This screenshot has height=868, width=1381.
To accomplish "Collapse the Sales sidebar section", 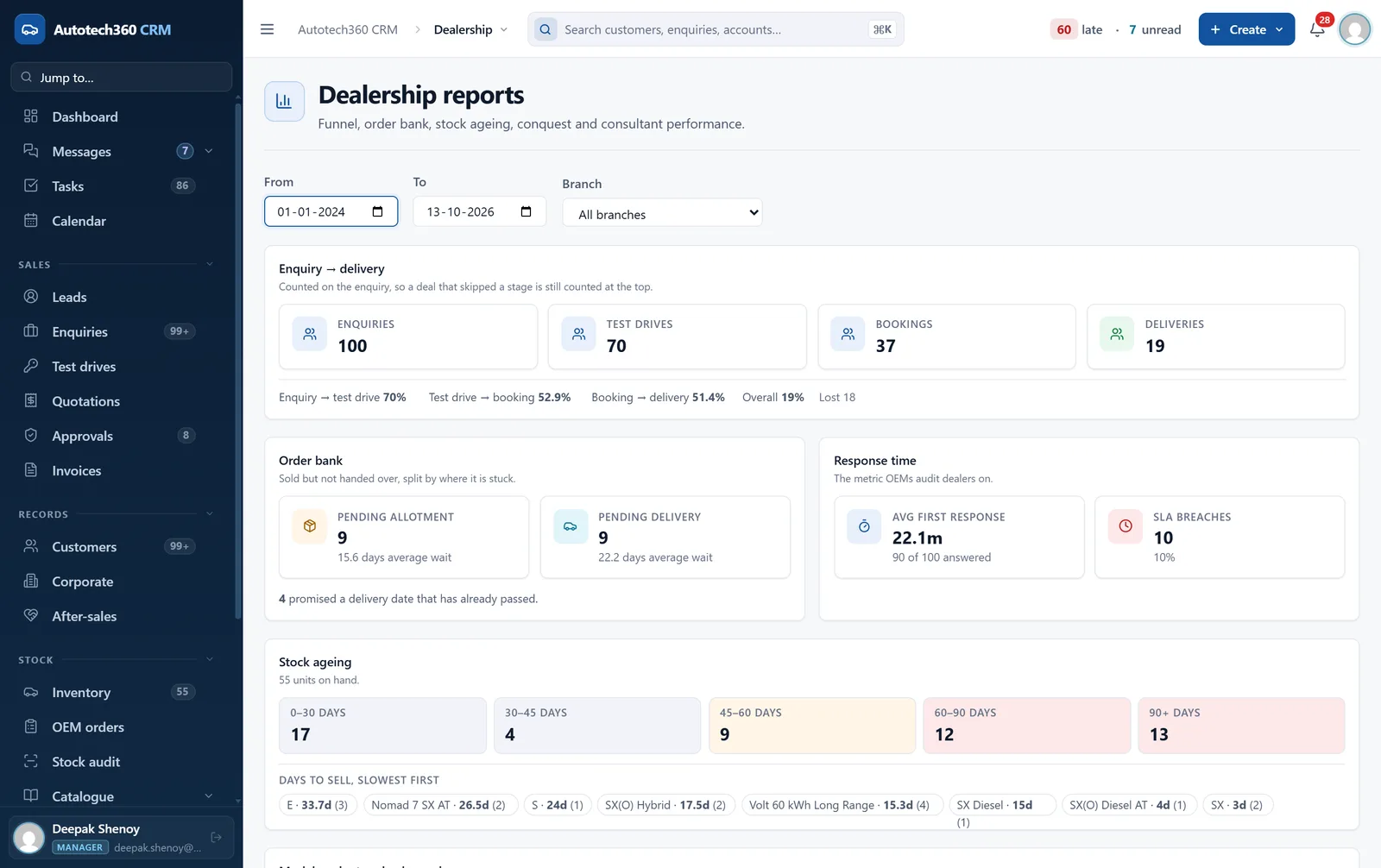I will (x=209, y=264).
